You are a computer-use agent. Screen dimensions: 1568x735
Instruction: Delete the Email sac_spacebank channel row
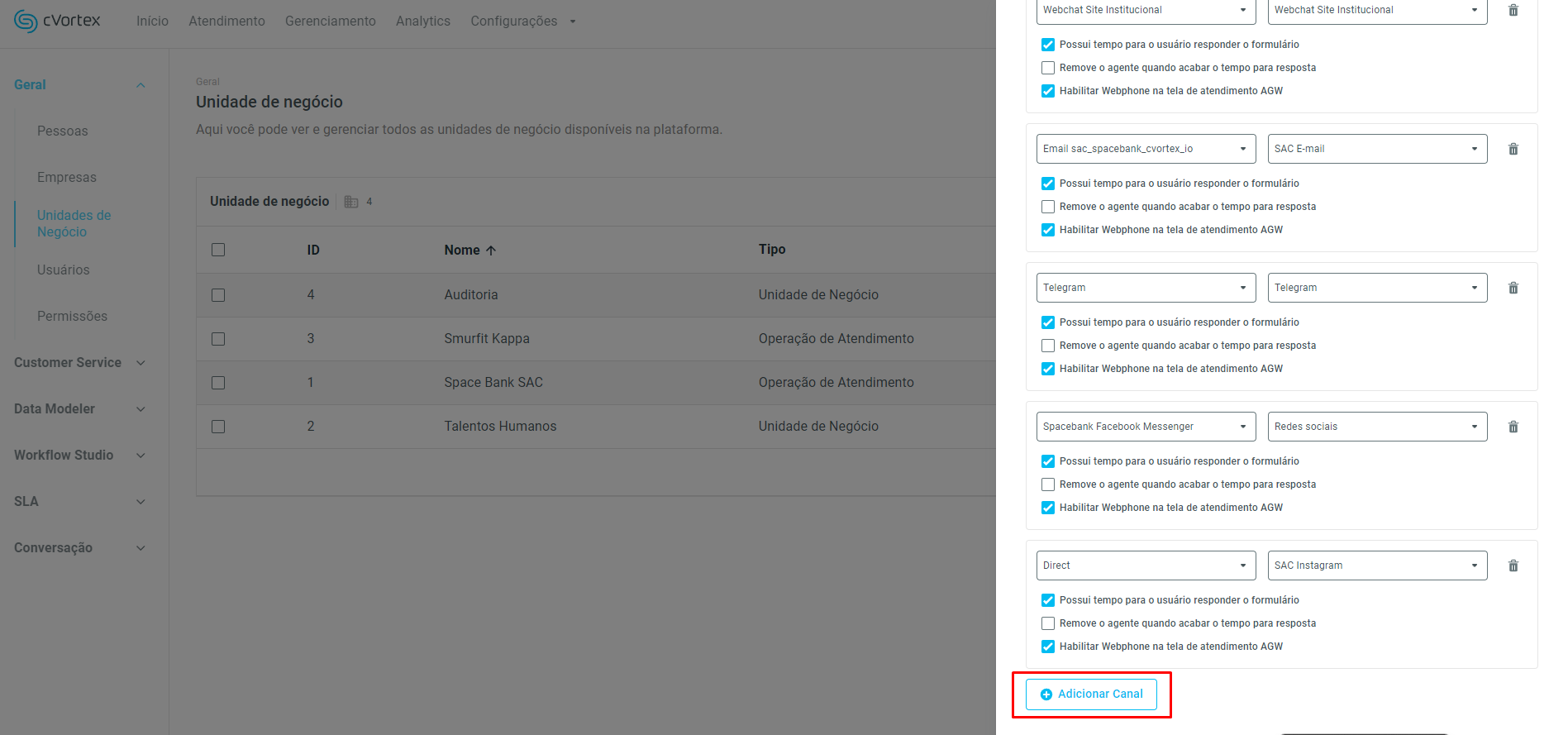pos(1513,149)
